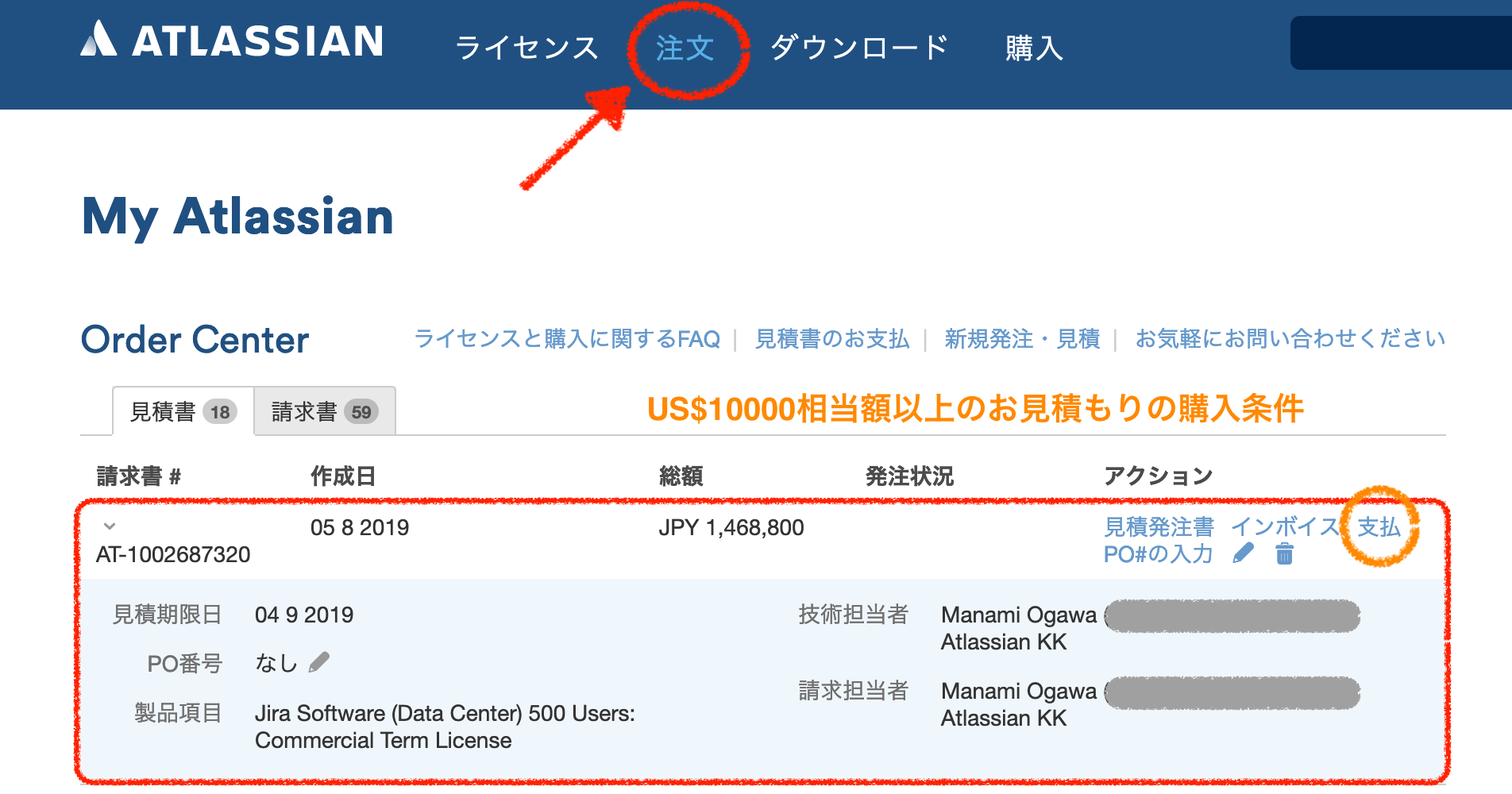Open the 注文 navigation item
This screenshot has height=794, width=1512.
click(685, 48)
